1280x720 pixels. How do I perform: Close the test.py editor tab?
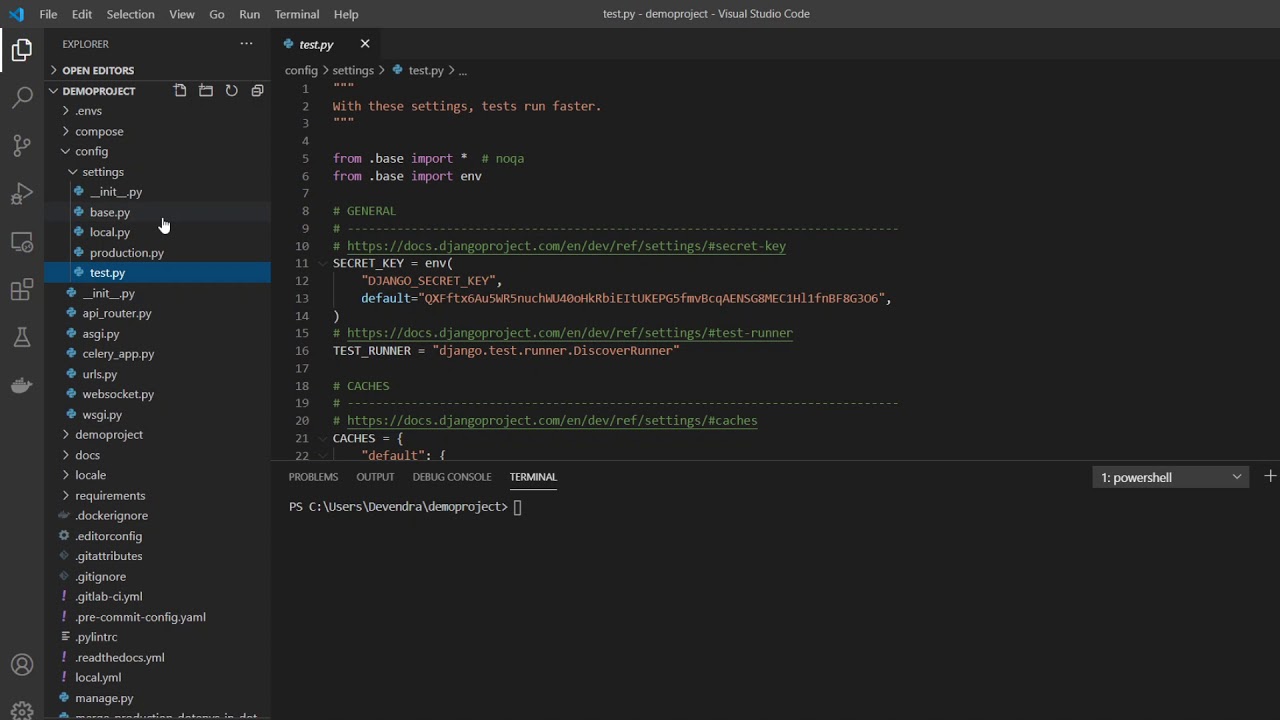tap(365, 44)
